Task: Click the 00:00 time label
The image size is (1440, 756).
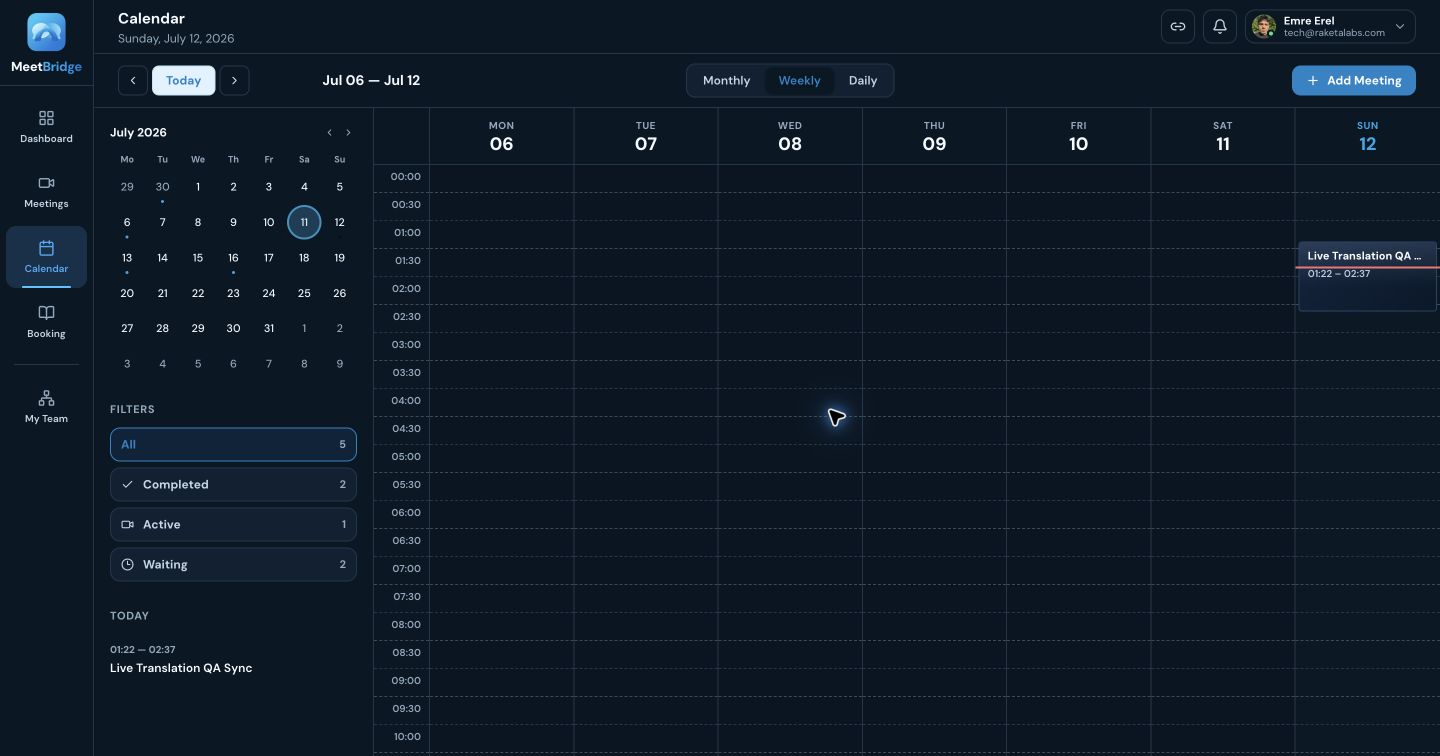Action: pyautogui.click(x=406, y=176)
